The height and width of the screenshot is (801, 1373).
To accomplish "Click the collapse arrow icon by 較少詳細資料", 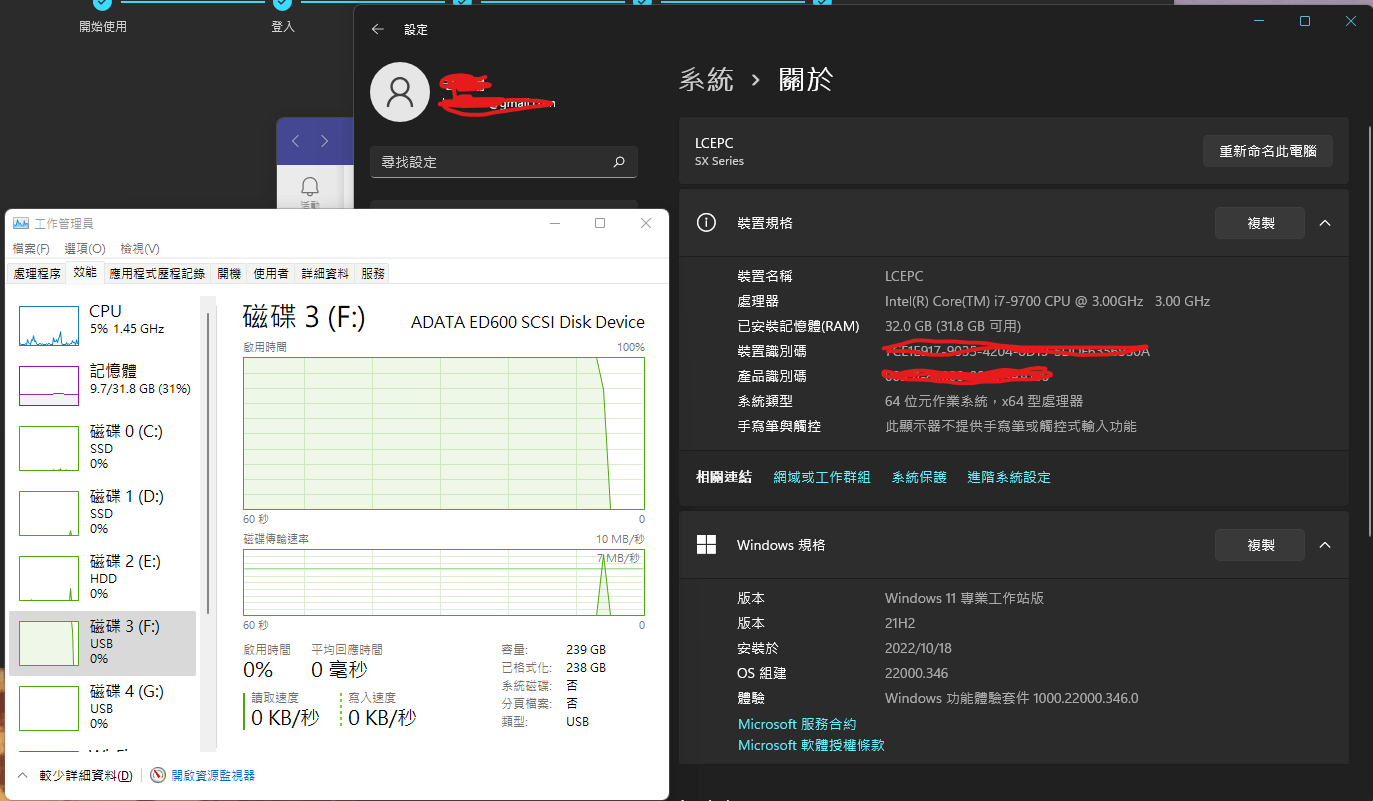I will 22,775.
